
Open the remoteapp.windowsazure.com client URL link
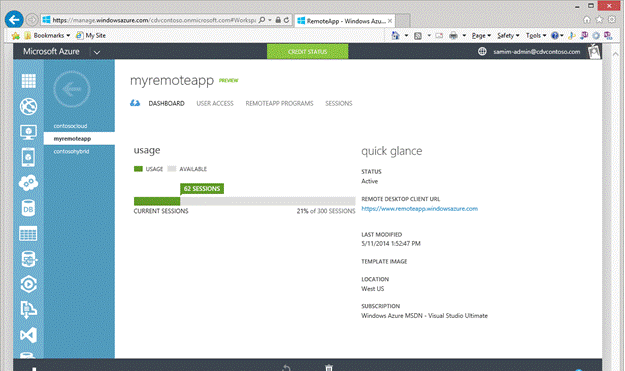[419, 209]
